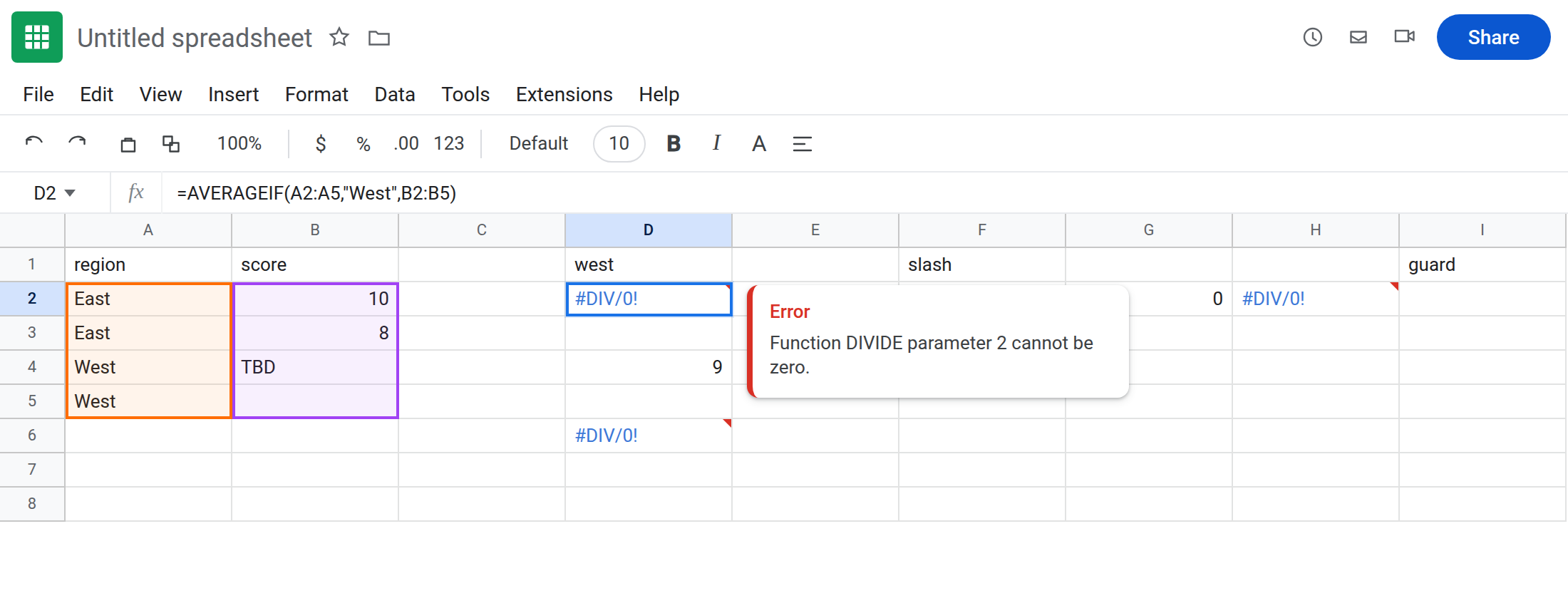Toggle bold formatting
This screenshot has width=1568, height=613.
click(674, 144)
